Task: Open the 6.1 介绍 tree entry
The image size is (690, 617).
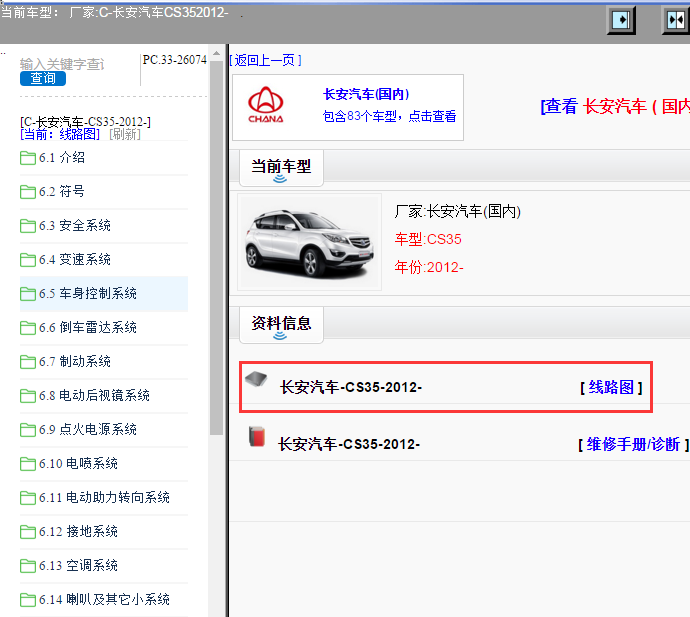Action: [x=62, y=158]
